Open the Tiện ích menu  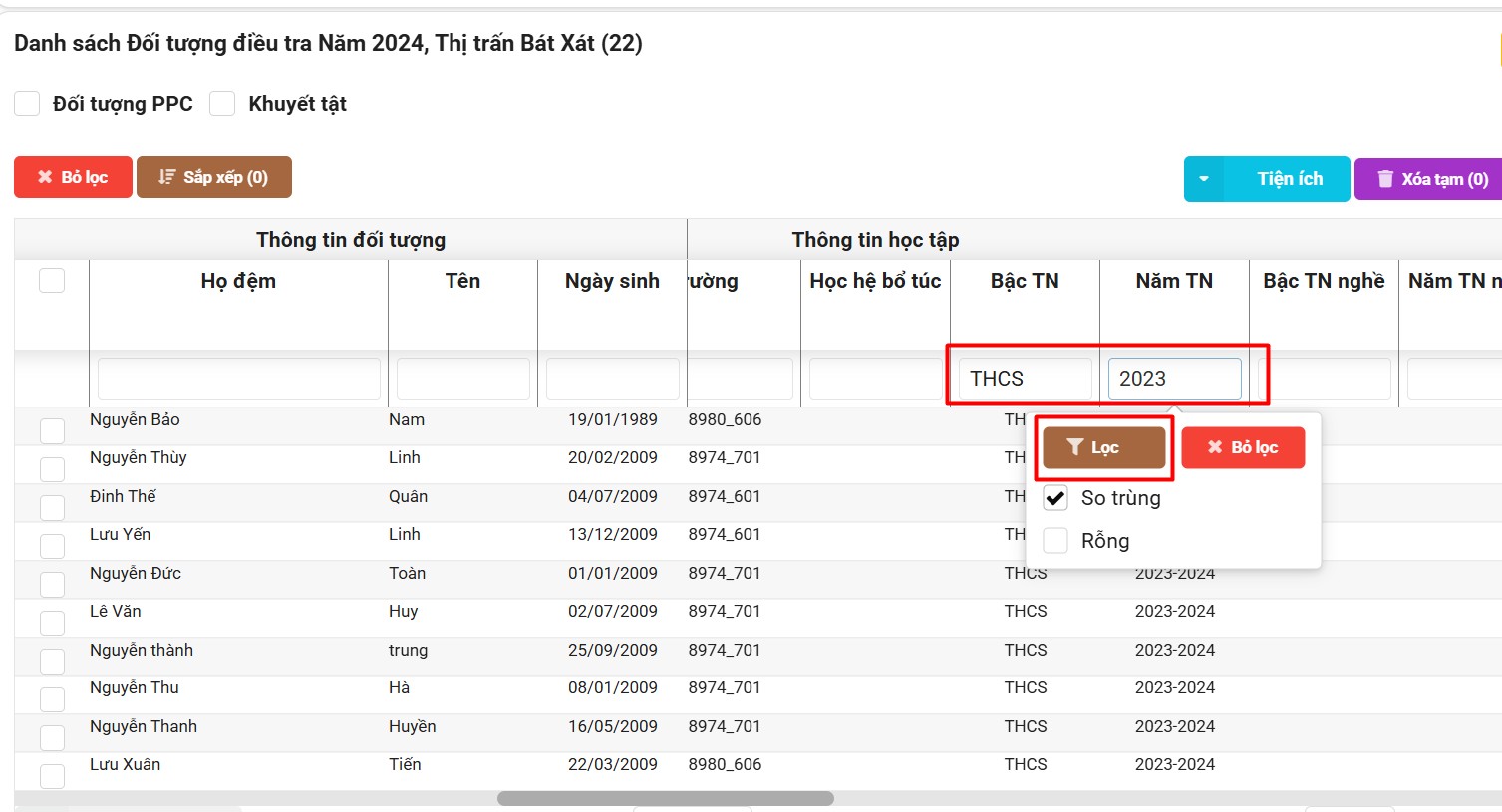pyautogui.click(x=1289, y=179)
